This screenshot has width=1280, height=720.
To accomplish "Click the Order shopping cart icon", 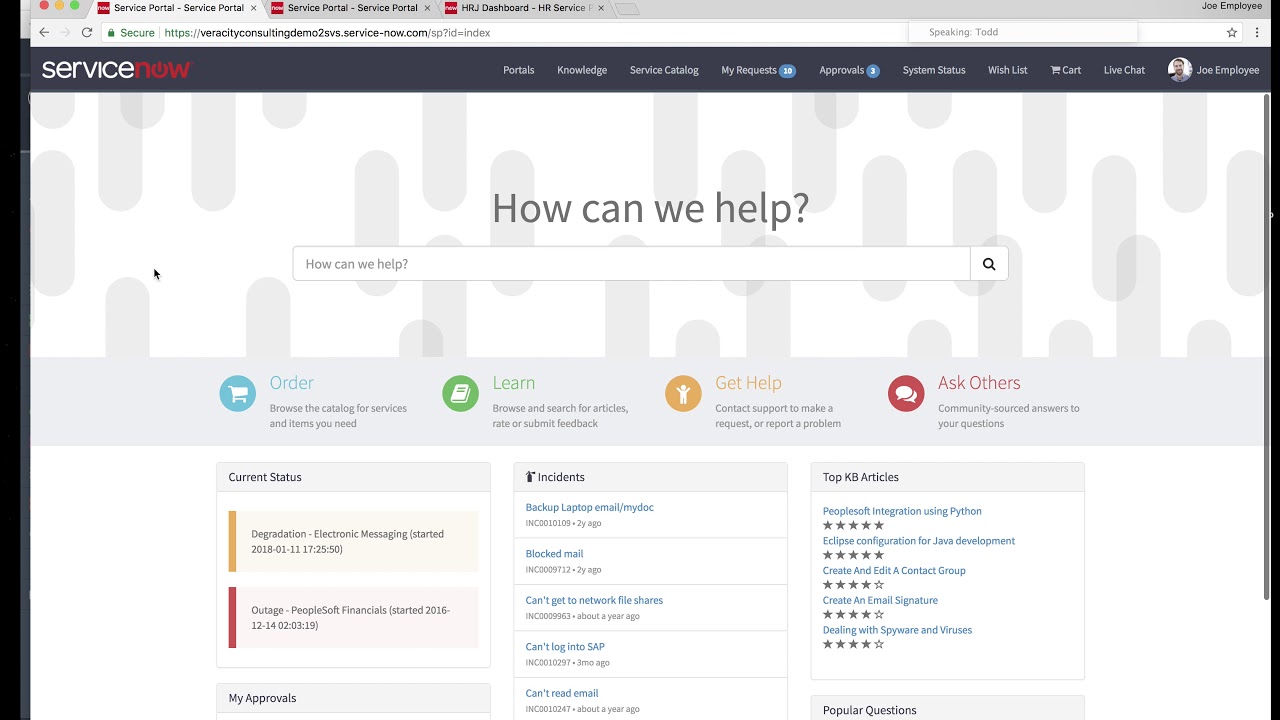I will [238, 394].
